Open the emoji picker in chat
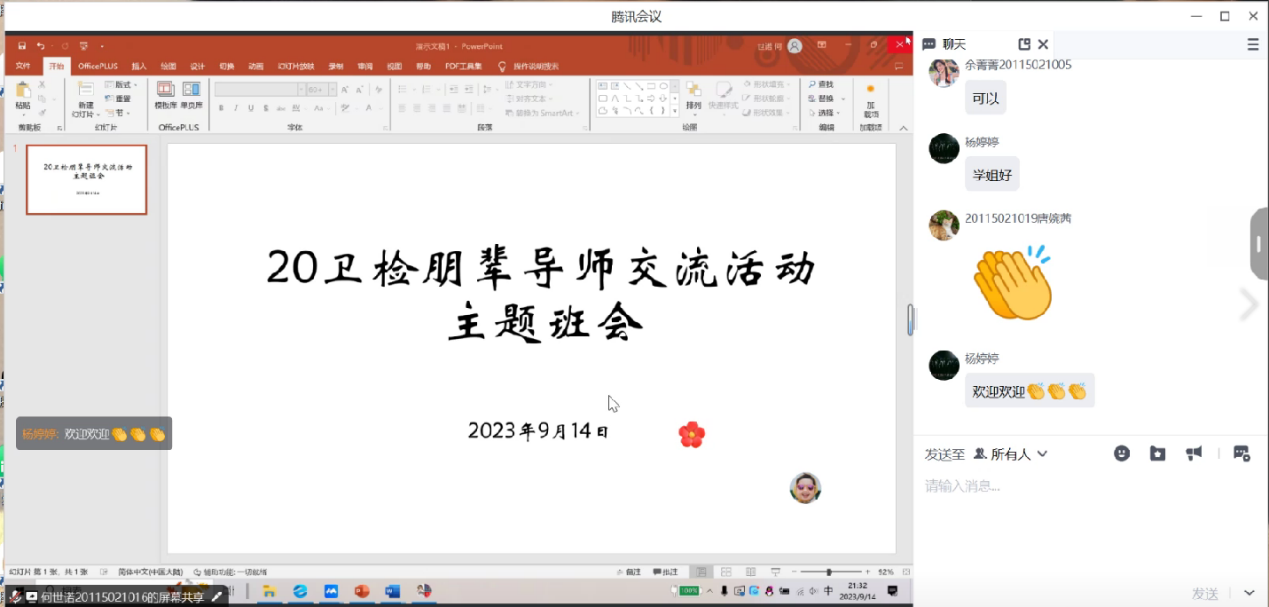 tap(1122, 453)
